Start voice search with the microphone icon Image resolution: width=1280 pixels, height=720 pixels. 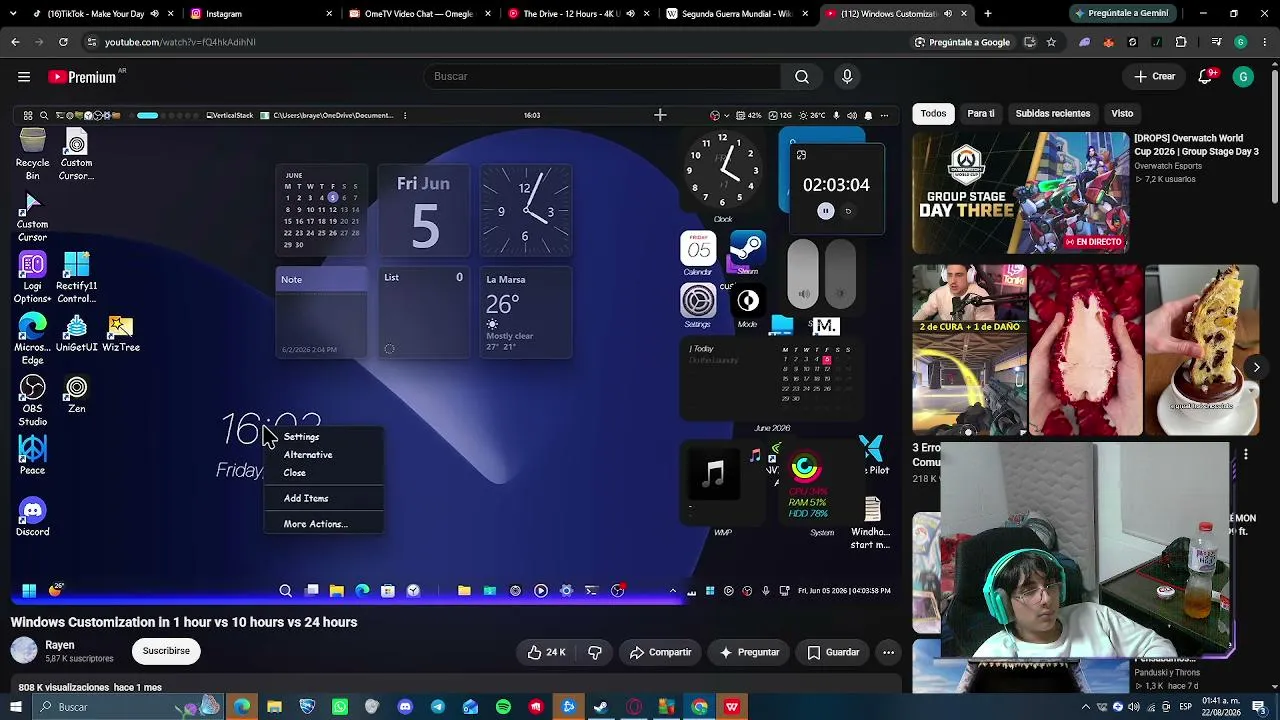[847, 77]
